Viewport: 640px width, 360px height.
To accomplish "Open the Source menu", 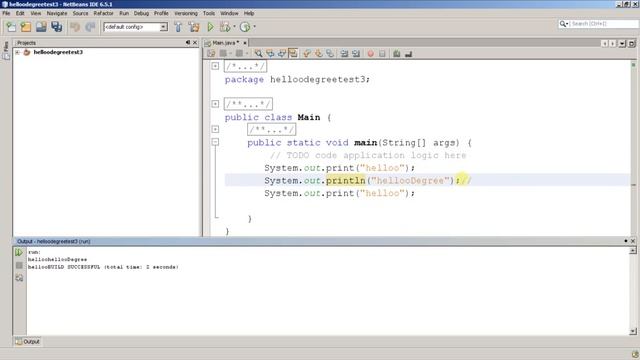I will click(80, 13).
